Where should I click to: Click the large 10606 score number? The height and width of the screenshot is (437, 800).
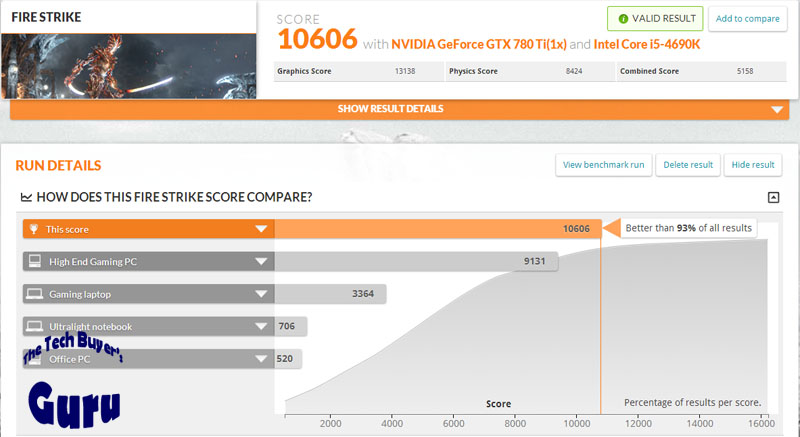[x=317, y=39]
